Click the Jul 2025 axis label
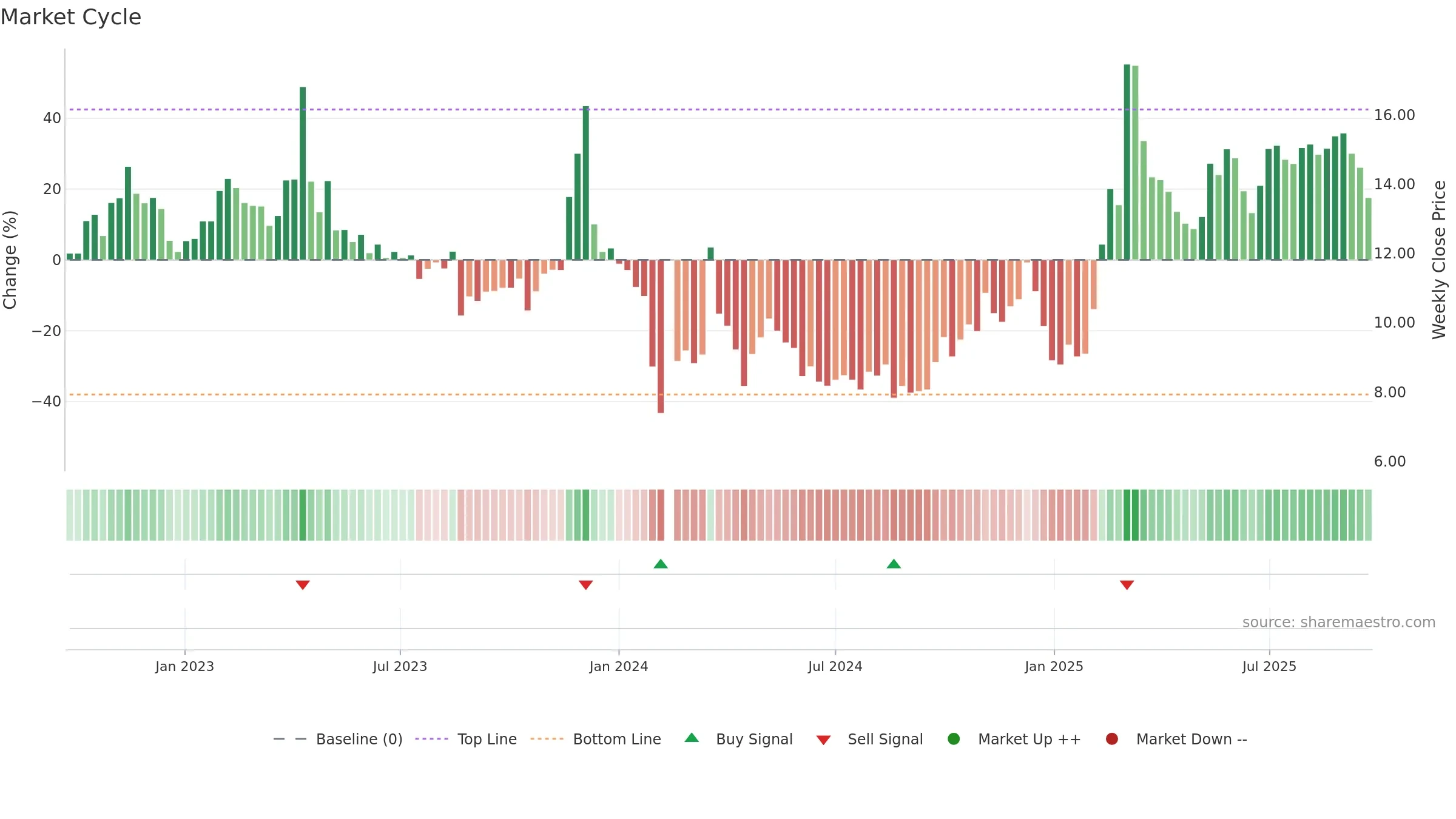Viewport: 1456px width, 819px height. 1269,666
